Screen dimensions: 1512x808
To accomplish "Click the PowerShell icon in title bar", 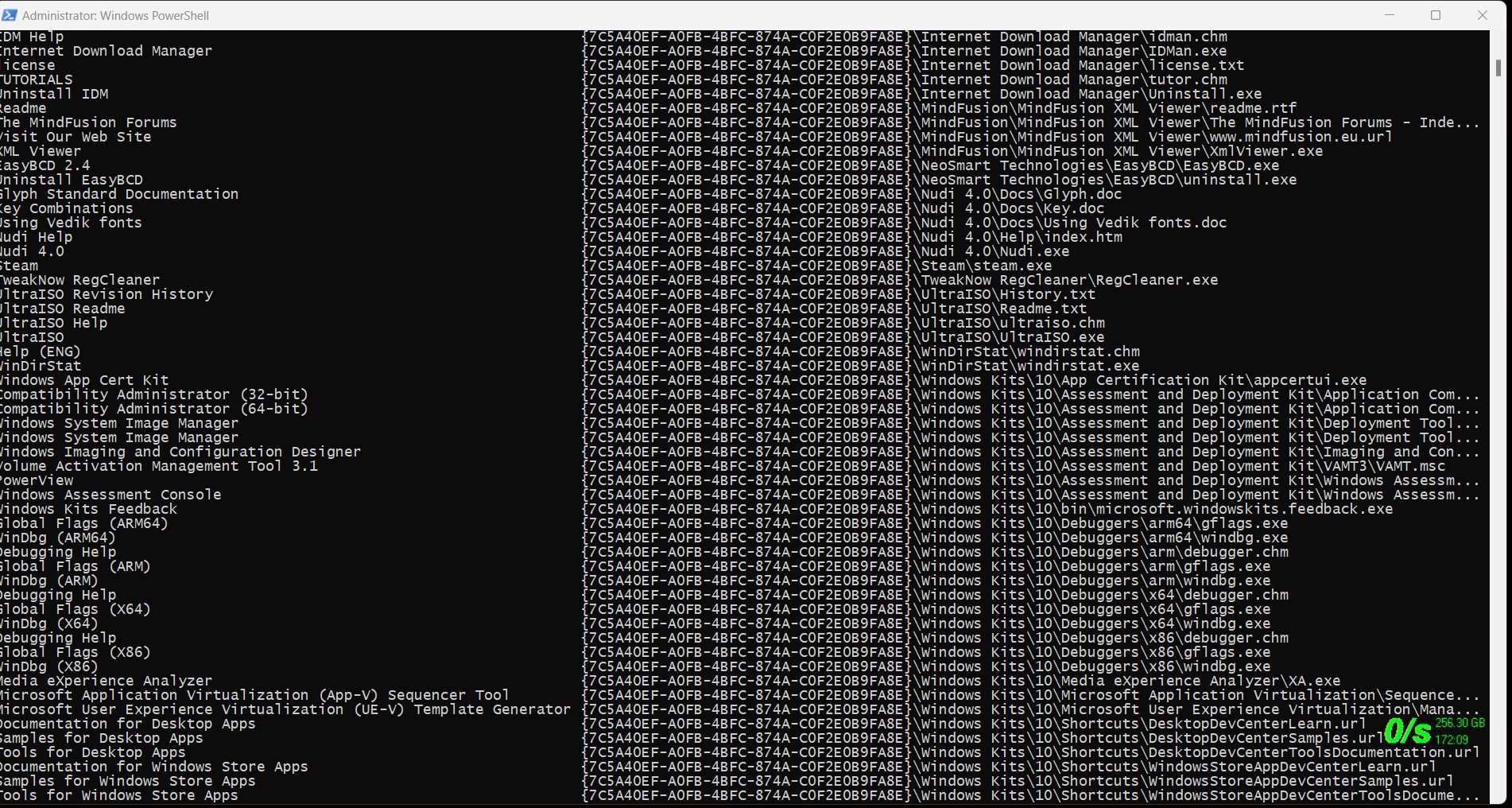I will click(9, 15).
